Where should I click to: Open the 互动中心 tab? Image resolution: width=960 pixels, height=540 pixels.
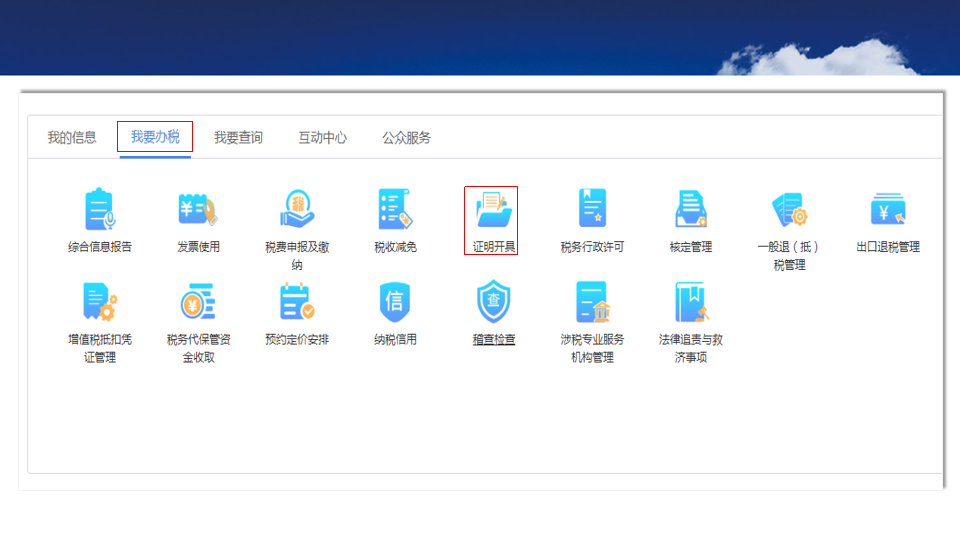(x=322, y=138)
